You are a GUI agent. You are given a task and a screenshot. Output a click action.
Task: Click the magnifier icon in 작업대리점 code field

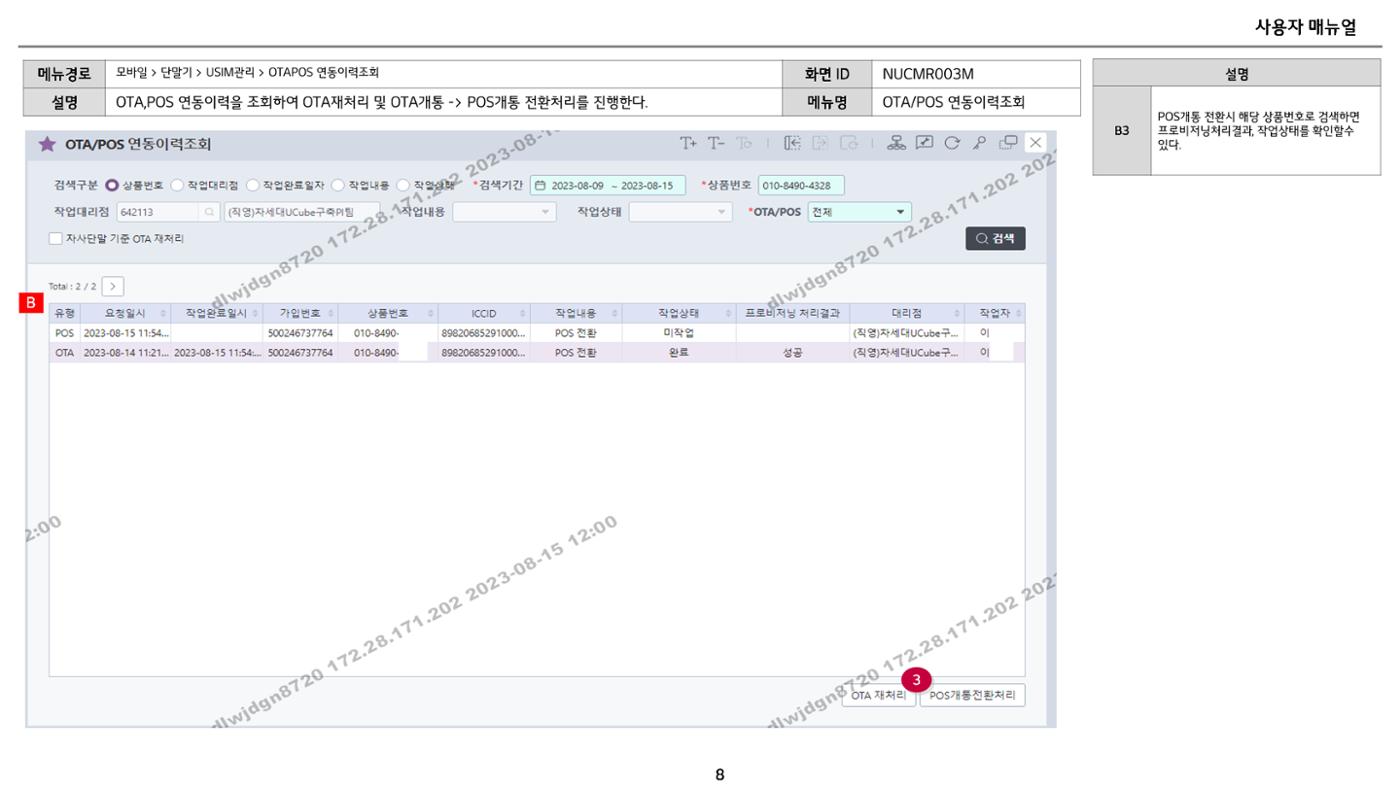pos(211,212)
